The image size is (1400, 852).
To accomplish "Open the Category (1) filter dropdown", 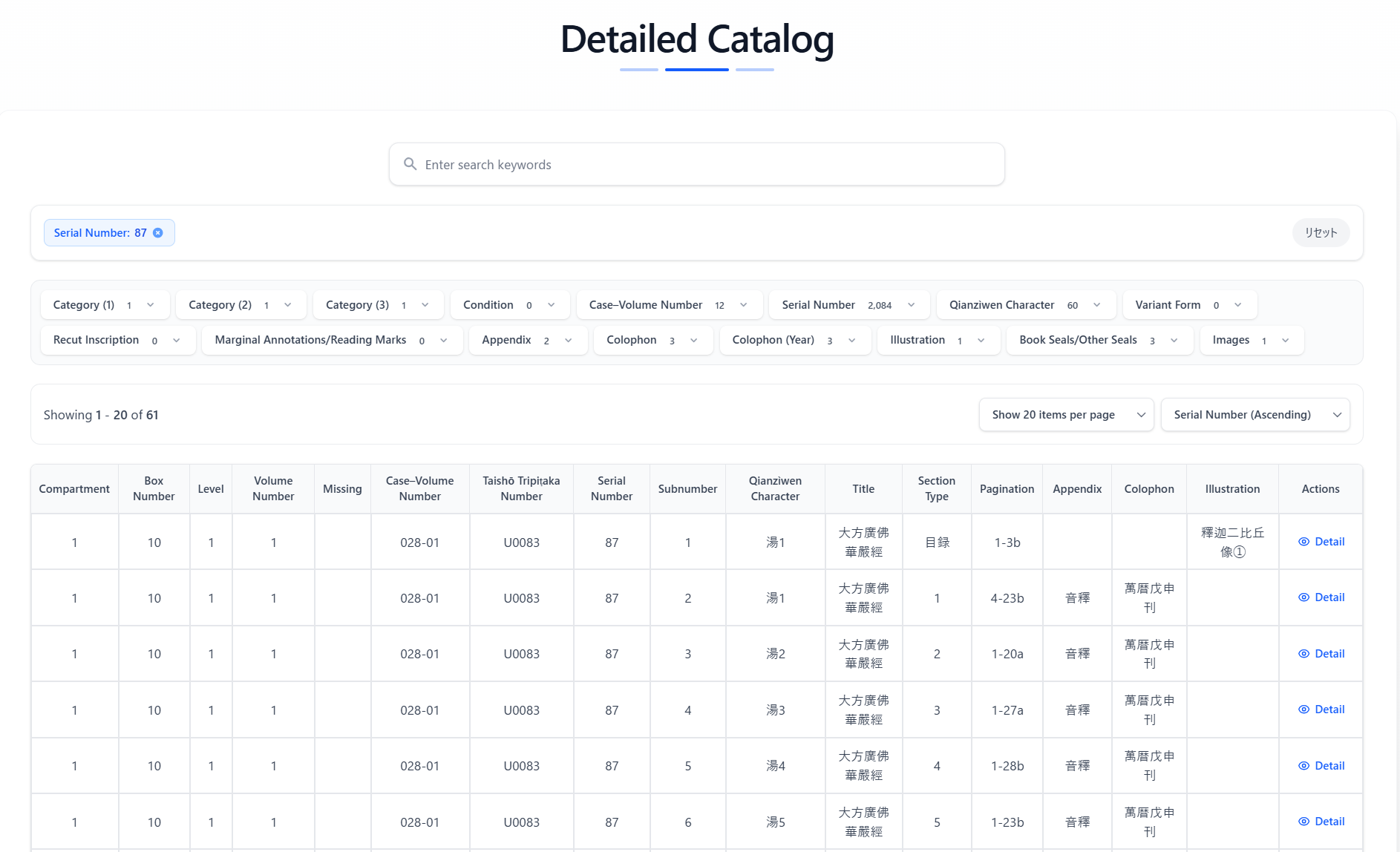I will 105,304.
